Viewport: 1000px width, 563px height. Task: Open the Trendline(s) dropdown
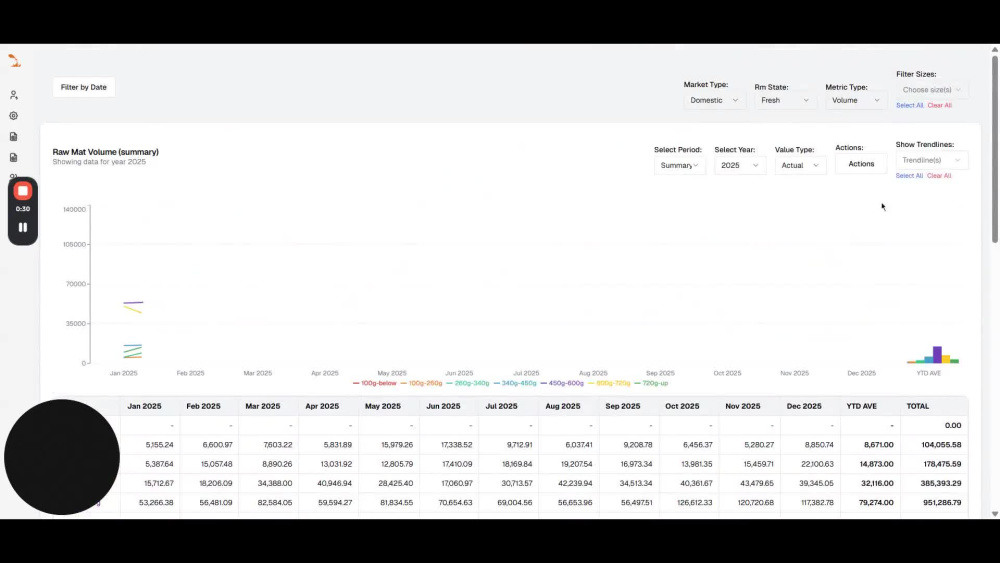point(932,160)
